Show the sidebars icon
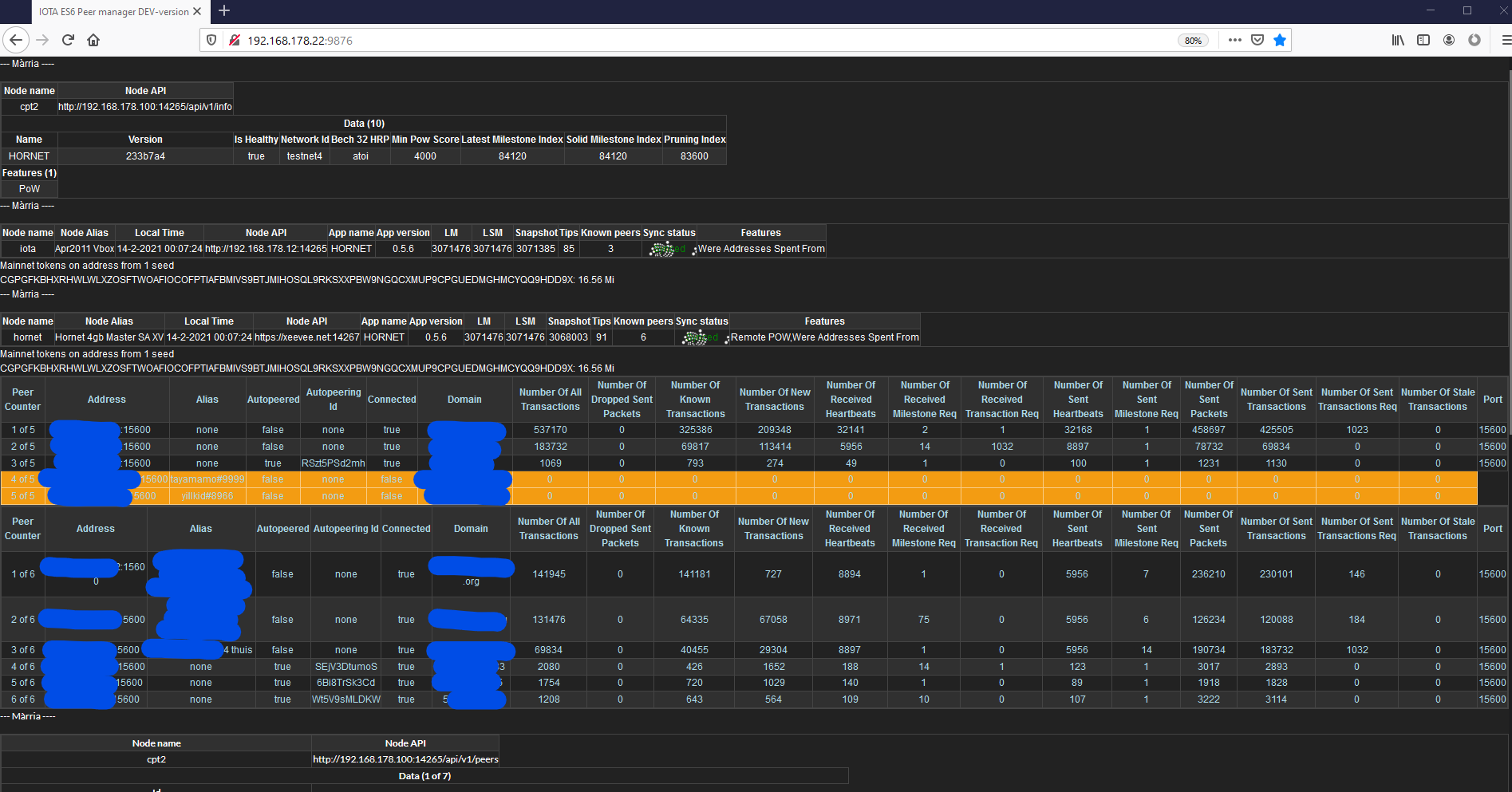Screen dimensions: 1512x792 click(x=1423, y=40)
